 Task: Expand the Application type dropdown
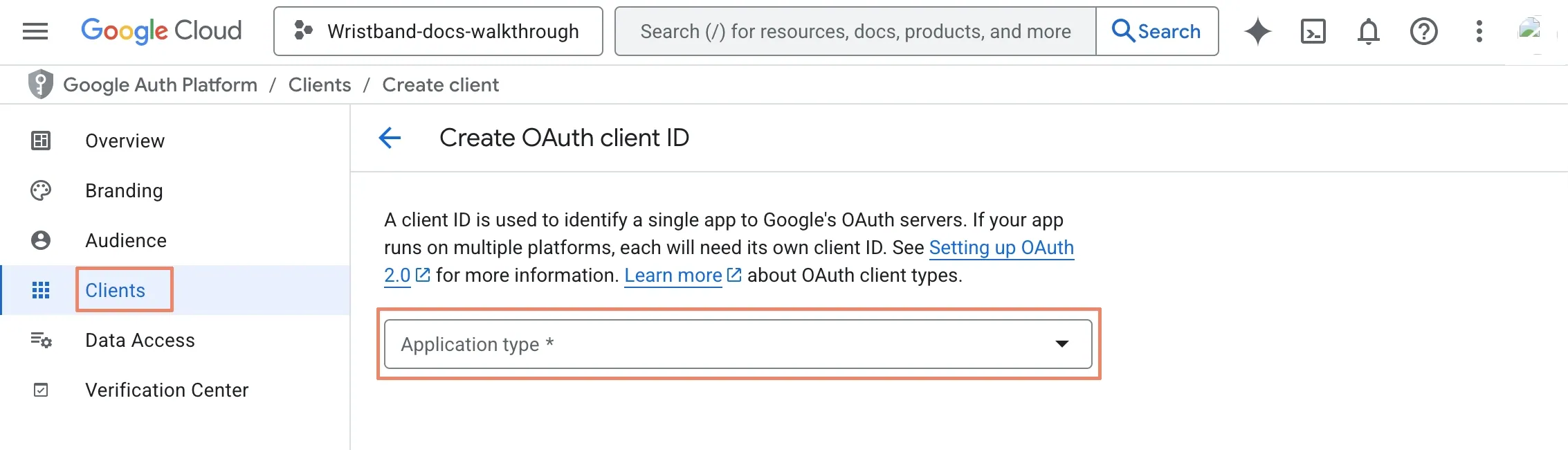click(x=738, y=344)
